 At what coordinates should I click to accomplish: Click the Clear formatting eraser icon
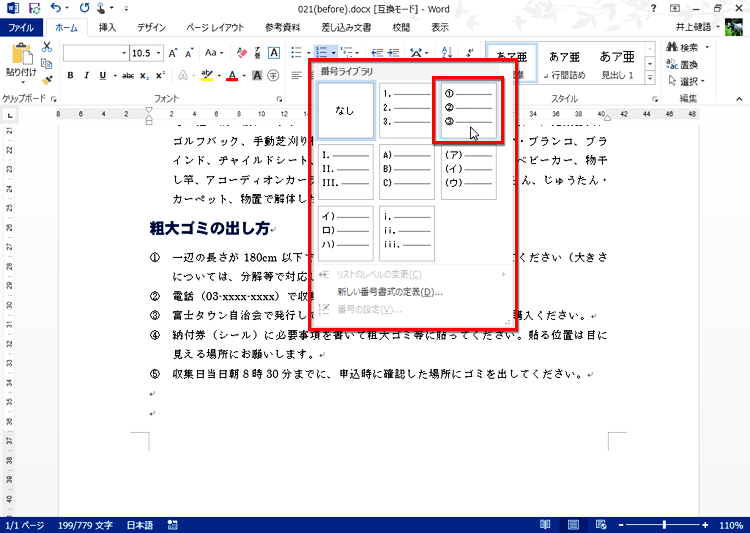click(242, 53)
